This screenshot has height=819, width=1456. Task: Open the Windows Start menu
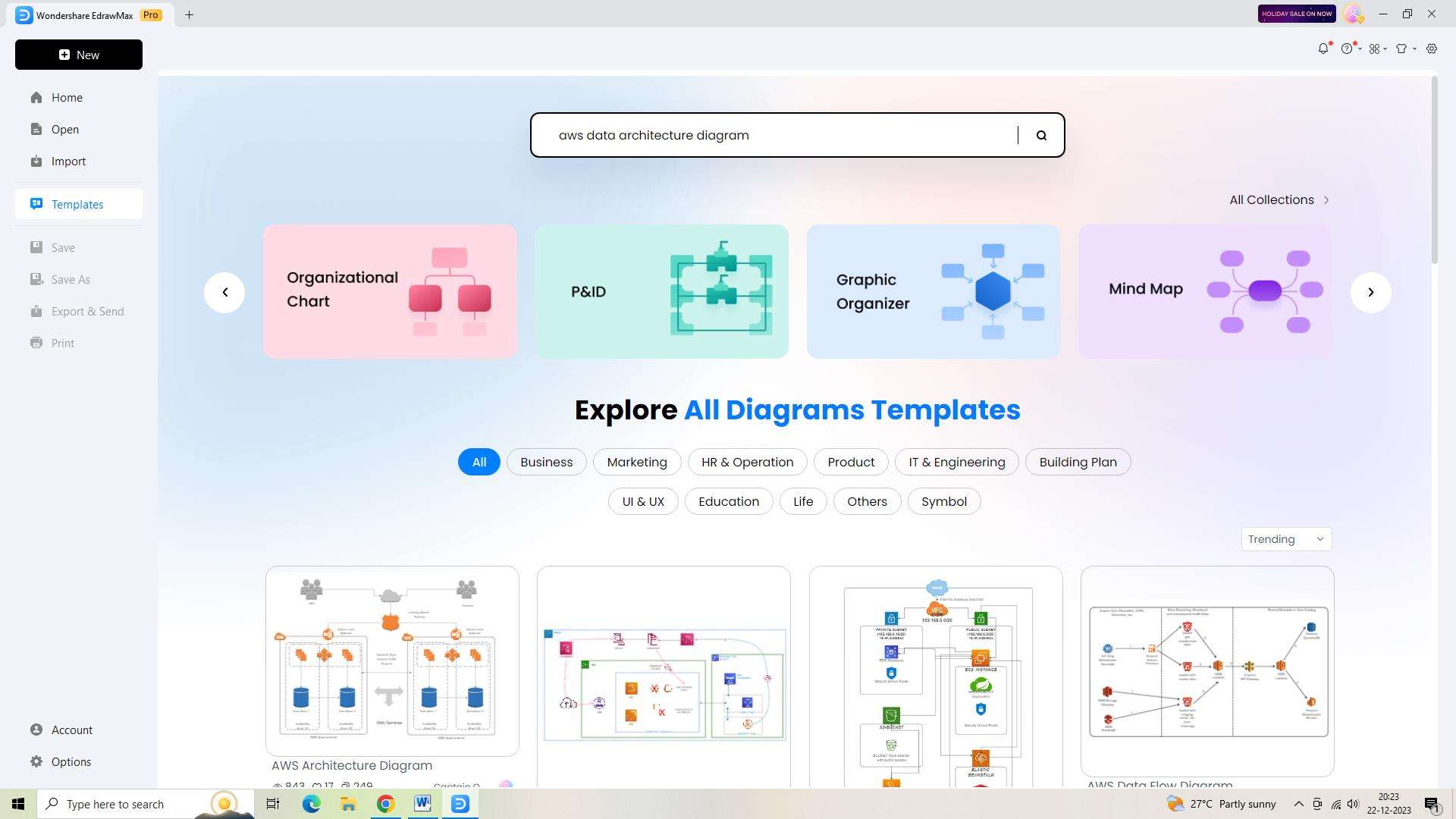[18, 804]
